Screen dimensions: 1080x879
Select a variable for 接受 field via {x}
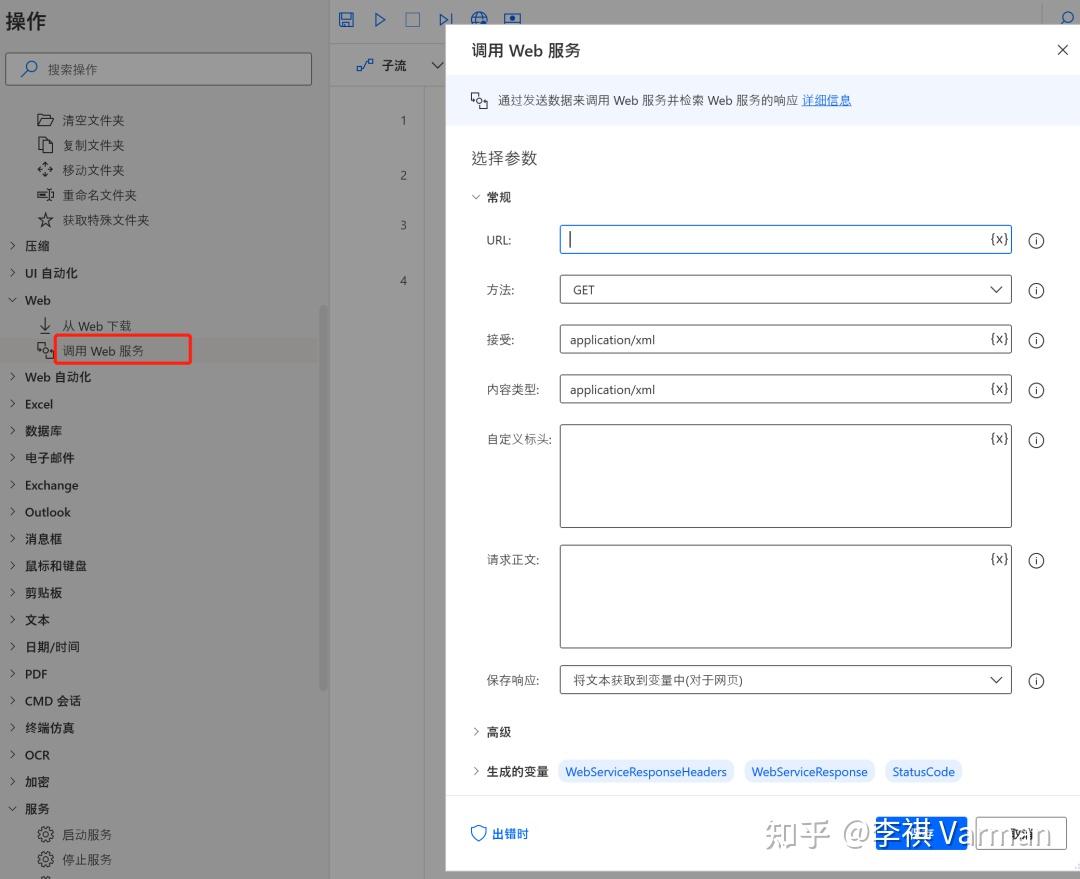pyautogui.click(x=998, y=339)
